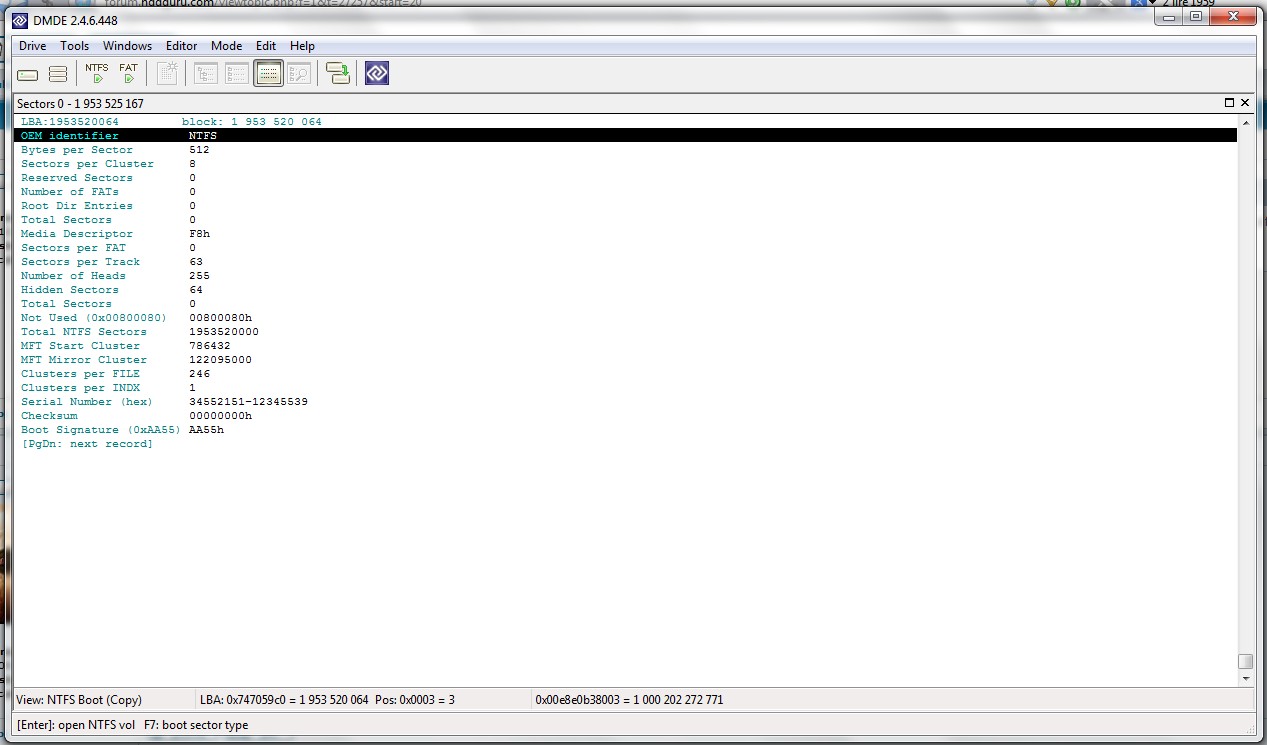Click the mirror cluster value 122095000
The width and height of the screenshot is (1267, 745).
[221, 360]
